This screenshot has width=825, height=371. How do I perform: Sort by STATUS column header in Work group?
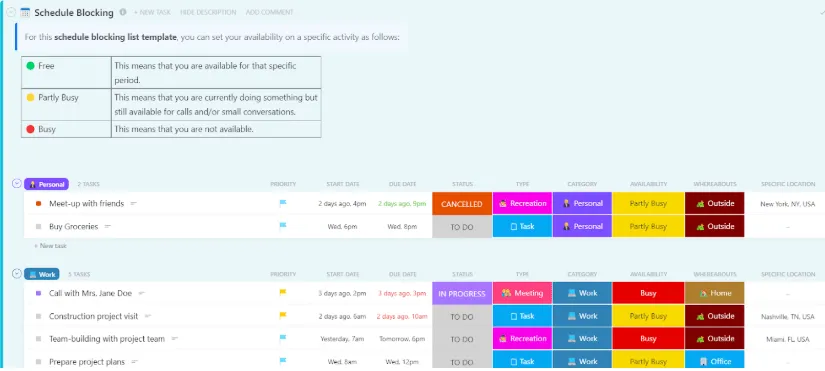[x=462, y=274]
